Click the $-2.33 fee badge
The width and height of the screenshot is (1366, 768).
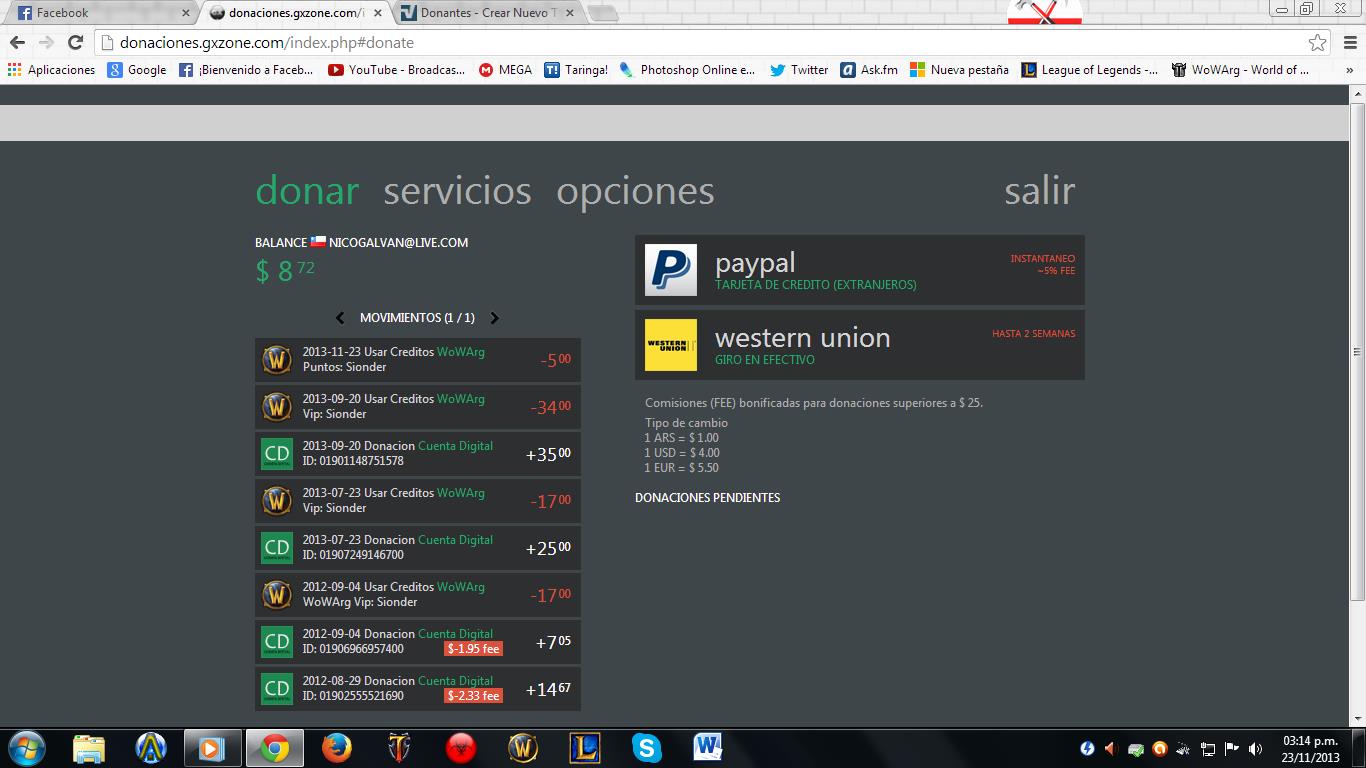click(x=473, y=696)
